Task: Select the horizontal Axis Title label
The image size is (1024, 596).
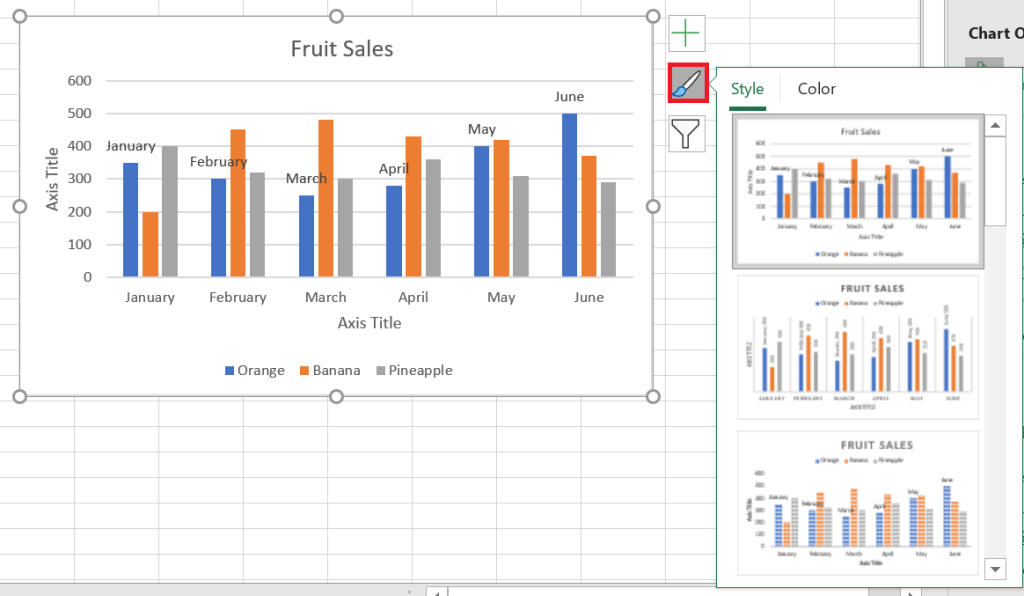Action: click(x=369, y=323)
